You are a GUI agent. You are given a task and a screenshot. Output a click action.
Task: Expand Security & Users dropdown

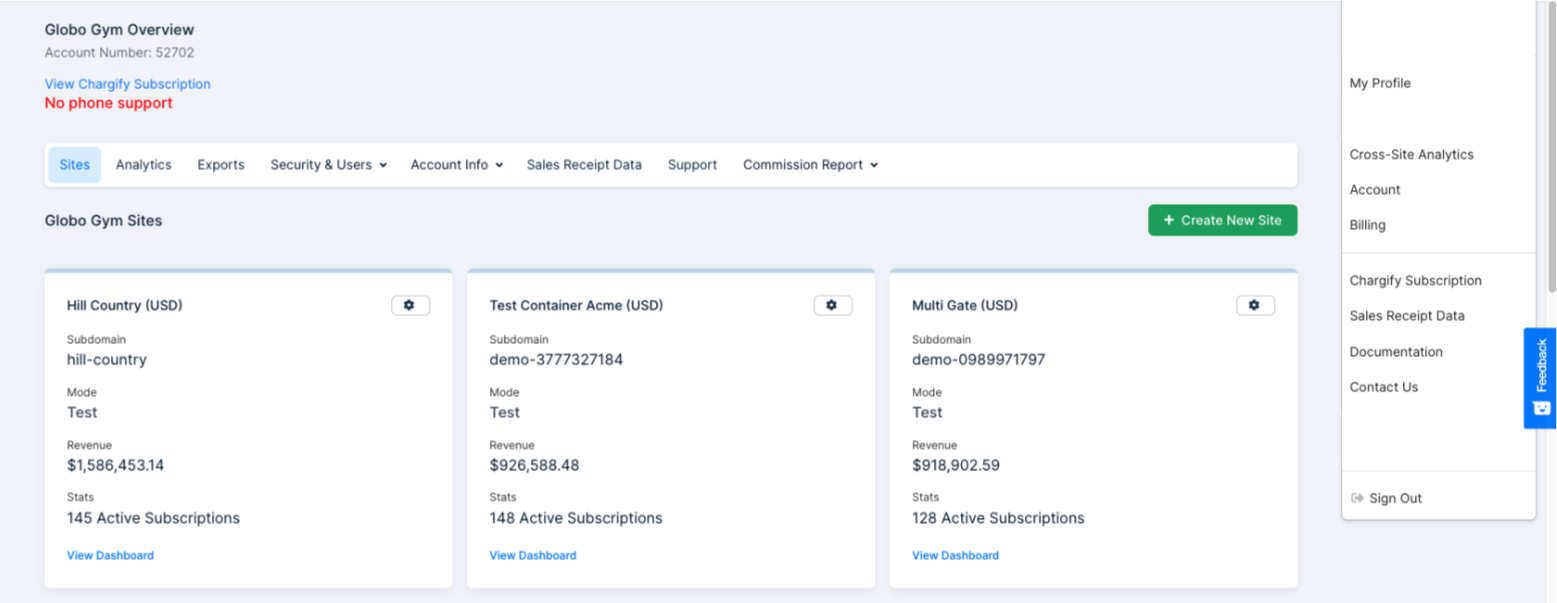(328, 165)
